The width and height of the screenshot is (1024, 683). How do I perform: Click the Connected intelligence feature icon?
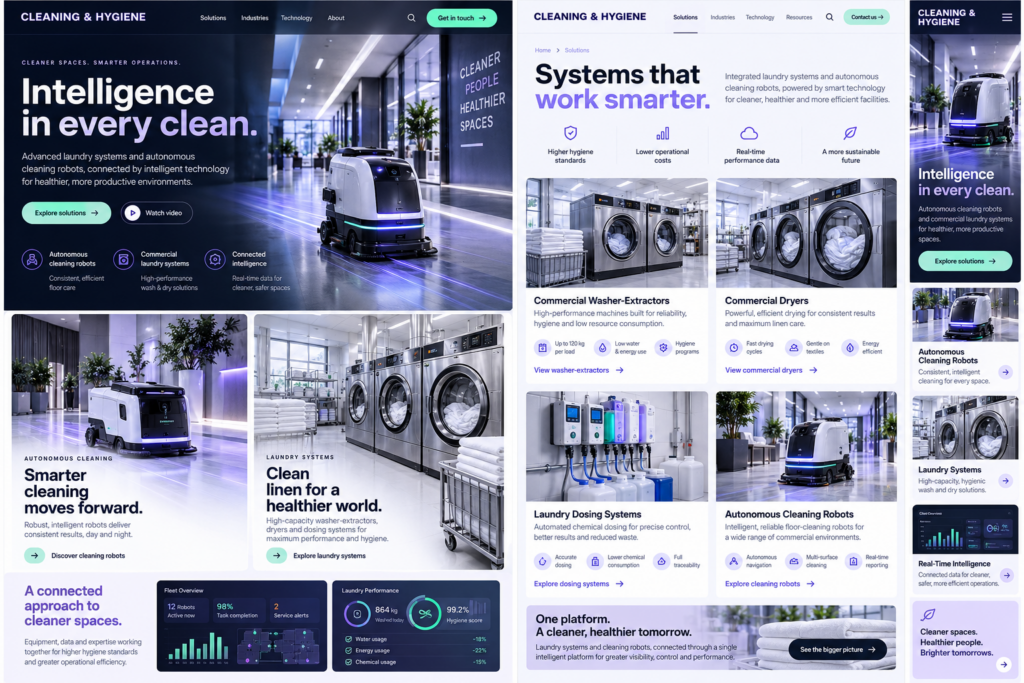[214, 259]
